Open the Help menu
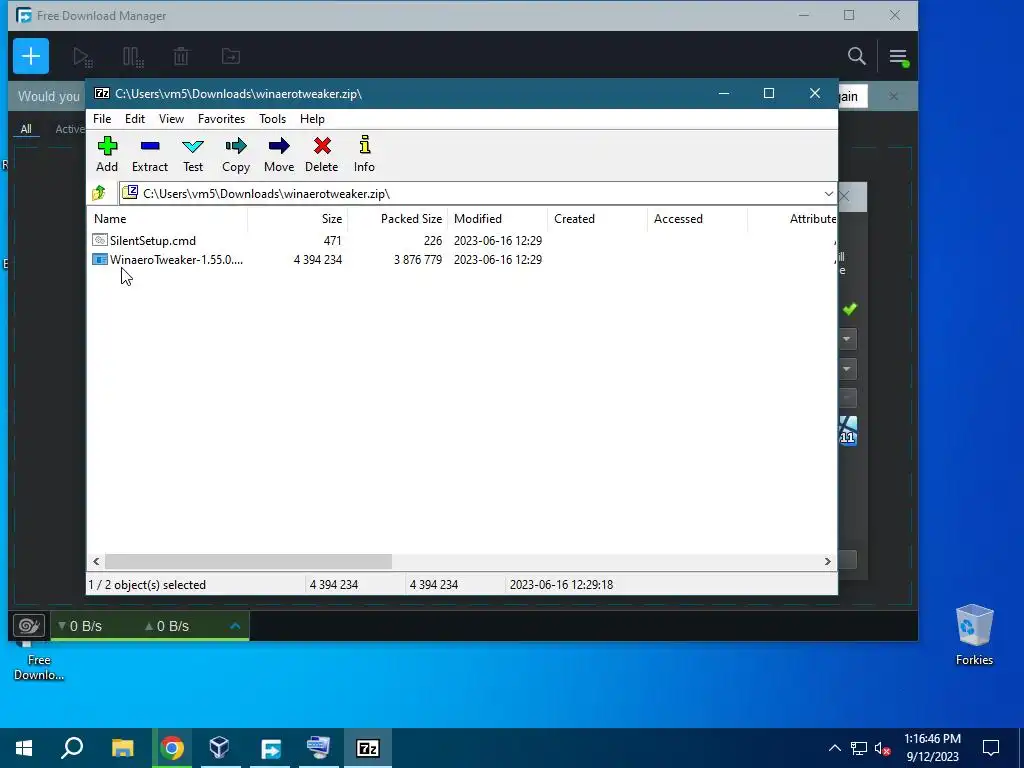Viewport: 1024px width, 768px height. pyautogui.click(x=312, y=119)
